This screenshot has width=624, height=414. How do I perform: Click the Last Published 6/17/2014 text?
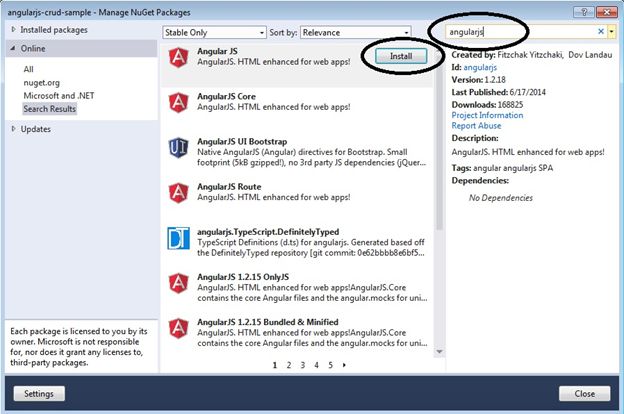(498, 92)
